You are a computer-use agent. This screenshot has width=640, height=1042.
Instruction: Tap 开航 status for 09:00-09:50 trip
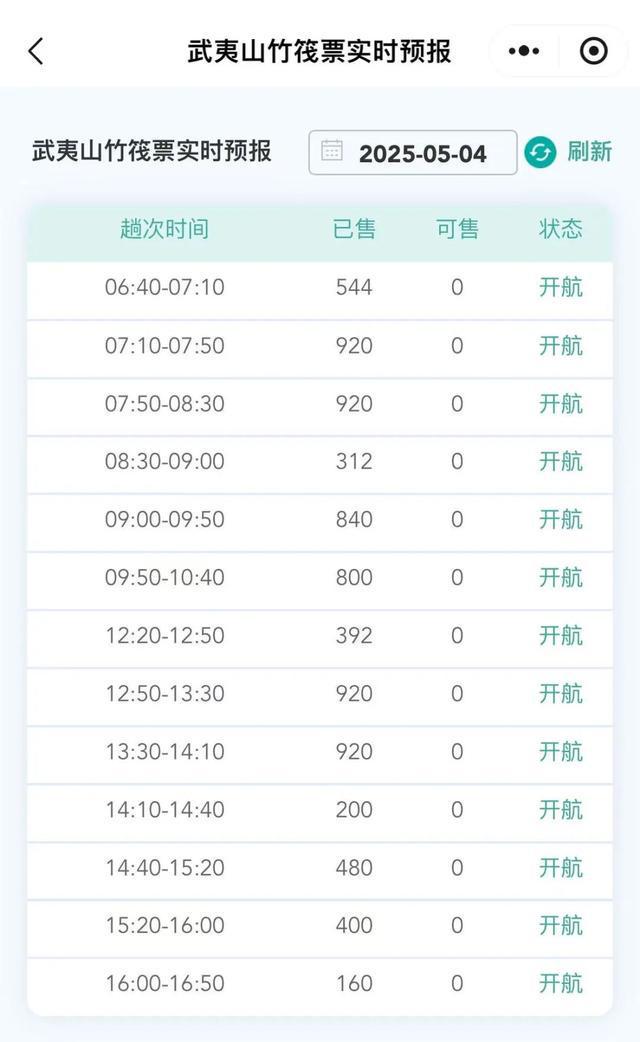pyautogui.click(x=560, y=520)
